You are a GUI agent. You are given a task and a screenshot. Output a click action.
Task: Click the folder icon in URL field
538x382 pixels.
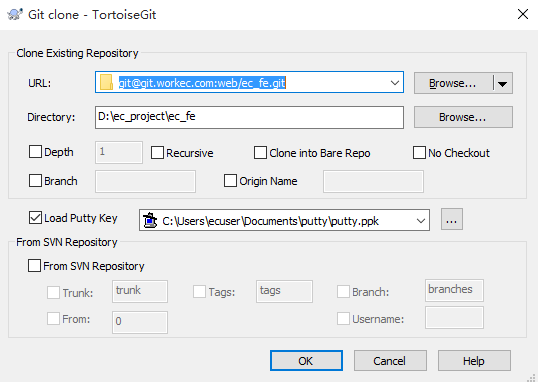tap(106, 82)
